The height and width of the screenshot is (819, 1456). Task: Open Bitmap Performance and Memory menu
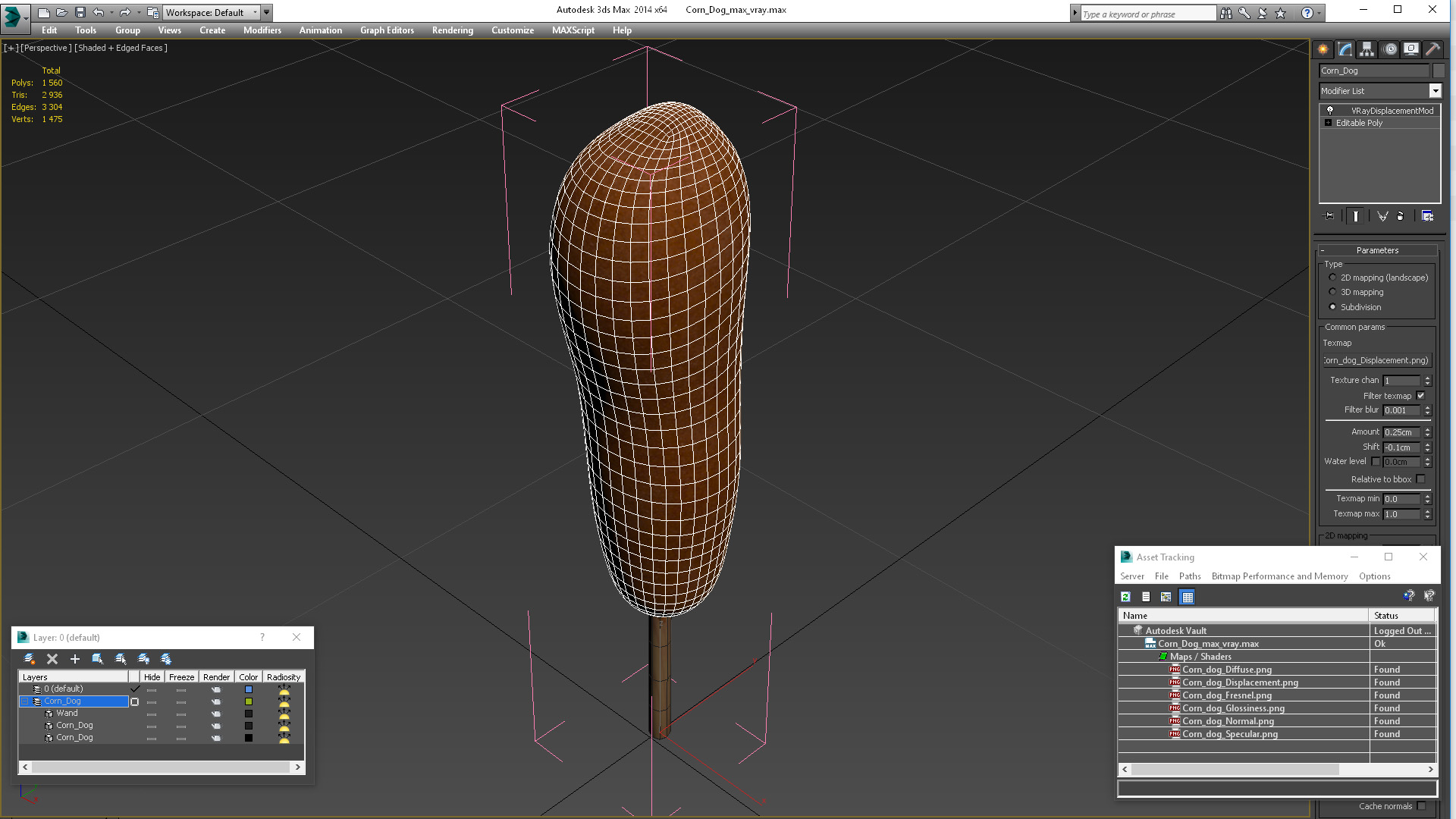[x=1279, y=576]
